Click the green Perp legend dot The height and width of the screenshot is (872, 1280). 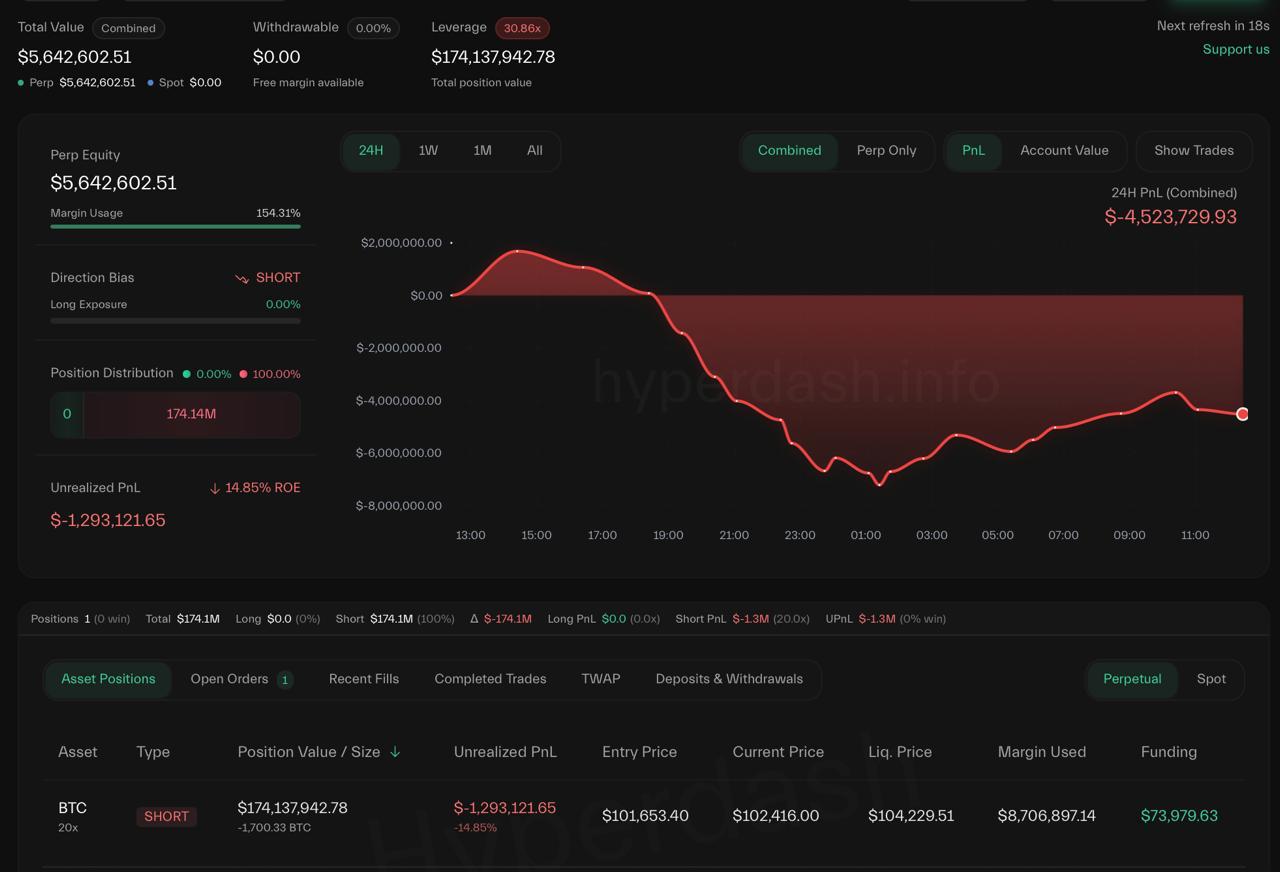21,83
